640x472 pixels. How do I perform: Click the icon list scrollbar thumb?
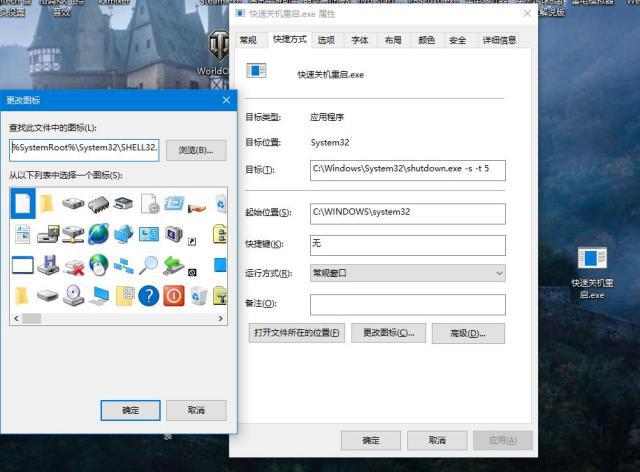coord(31,318)
